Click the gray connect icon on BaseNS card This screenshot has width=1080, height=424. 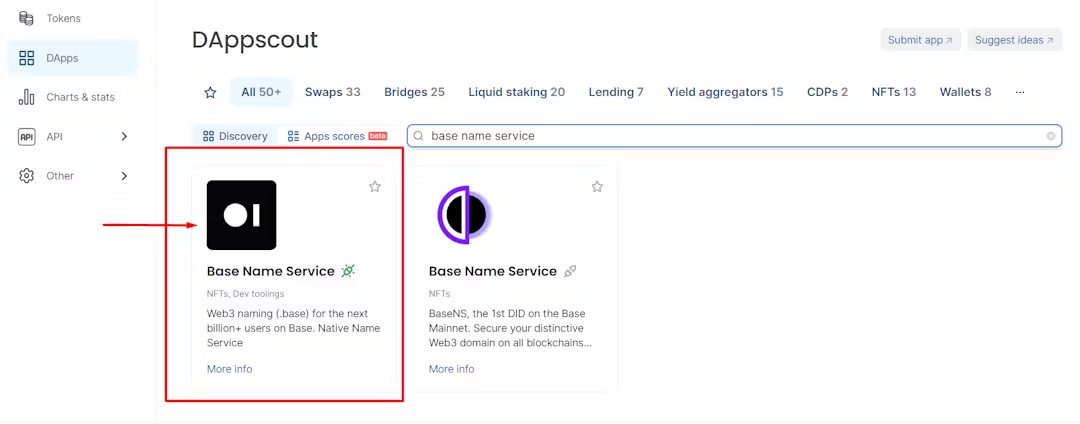[x=570, y=271]
